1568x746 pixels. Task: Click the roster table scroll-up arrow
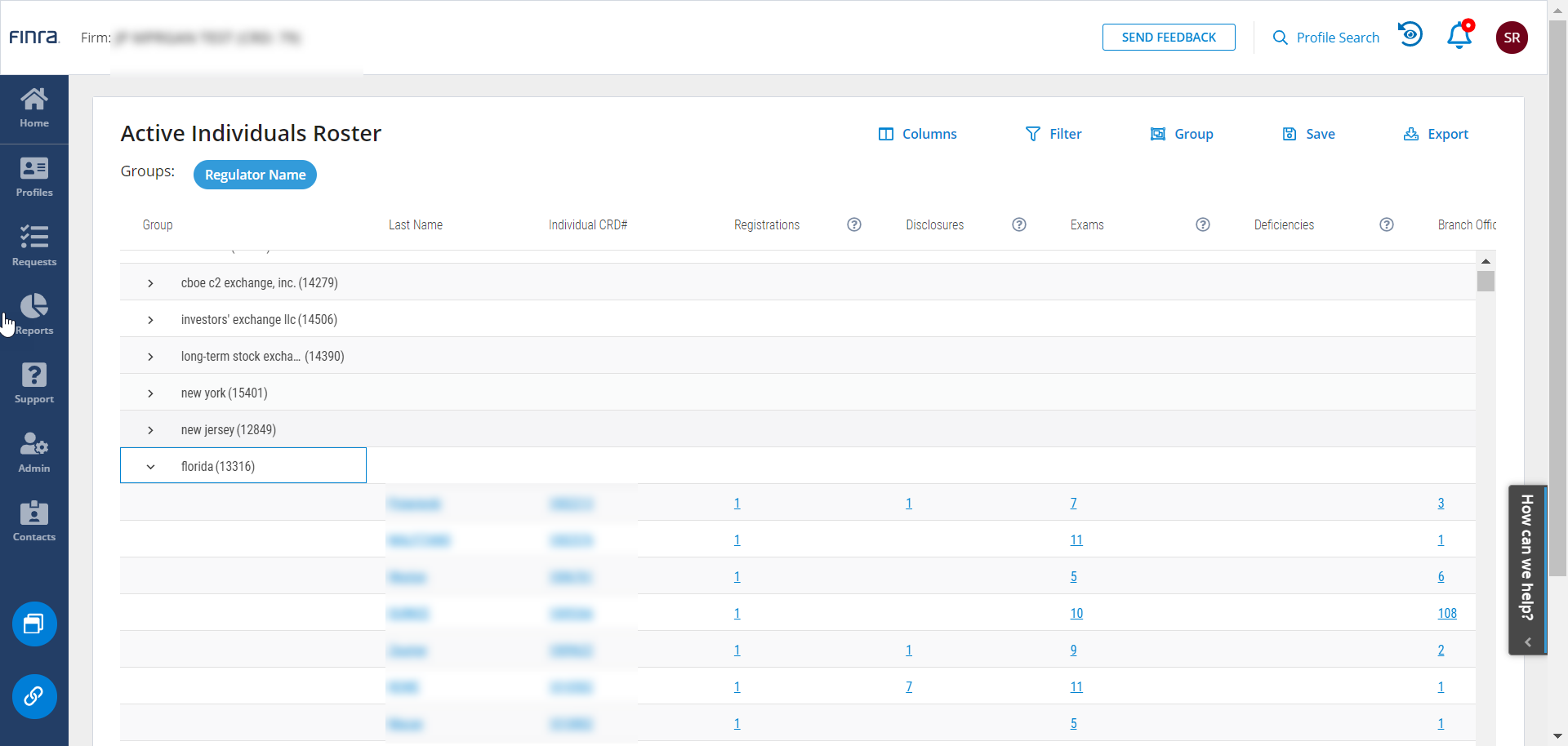pyautogui.click(x=1486, y=261)
